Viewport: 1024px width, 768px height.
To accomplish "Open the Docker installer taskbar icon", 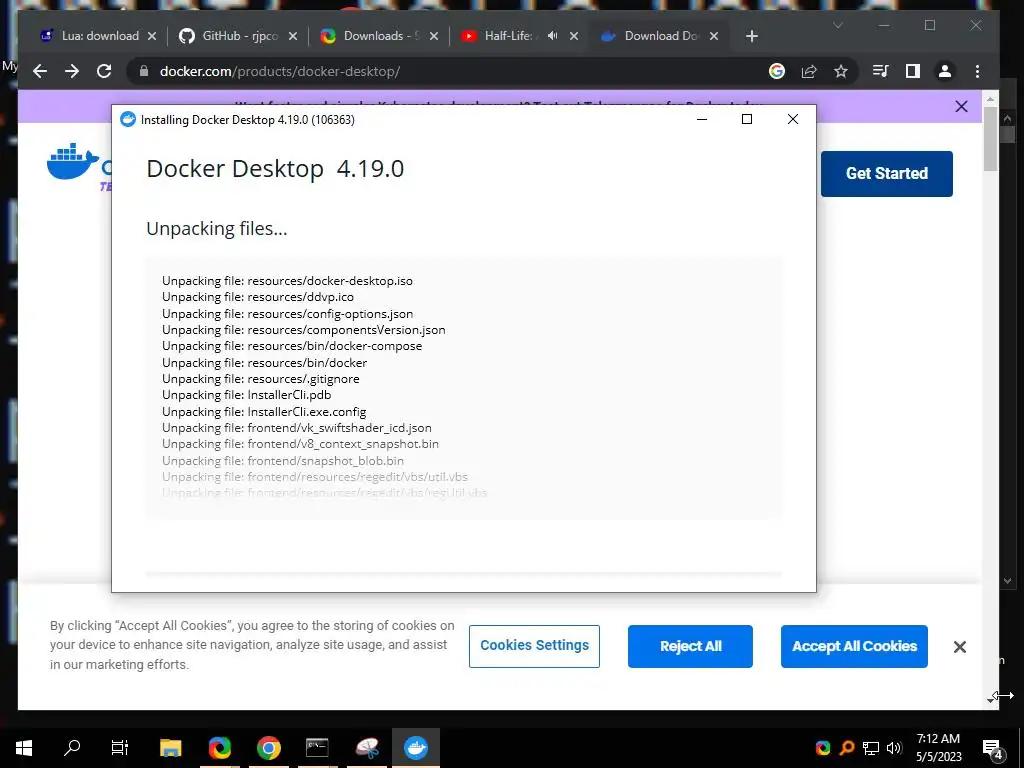I will coord(415,748).
